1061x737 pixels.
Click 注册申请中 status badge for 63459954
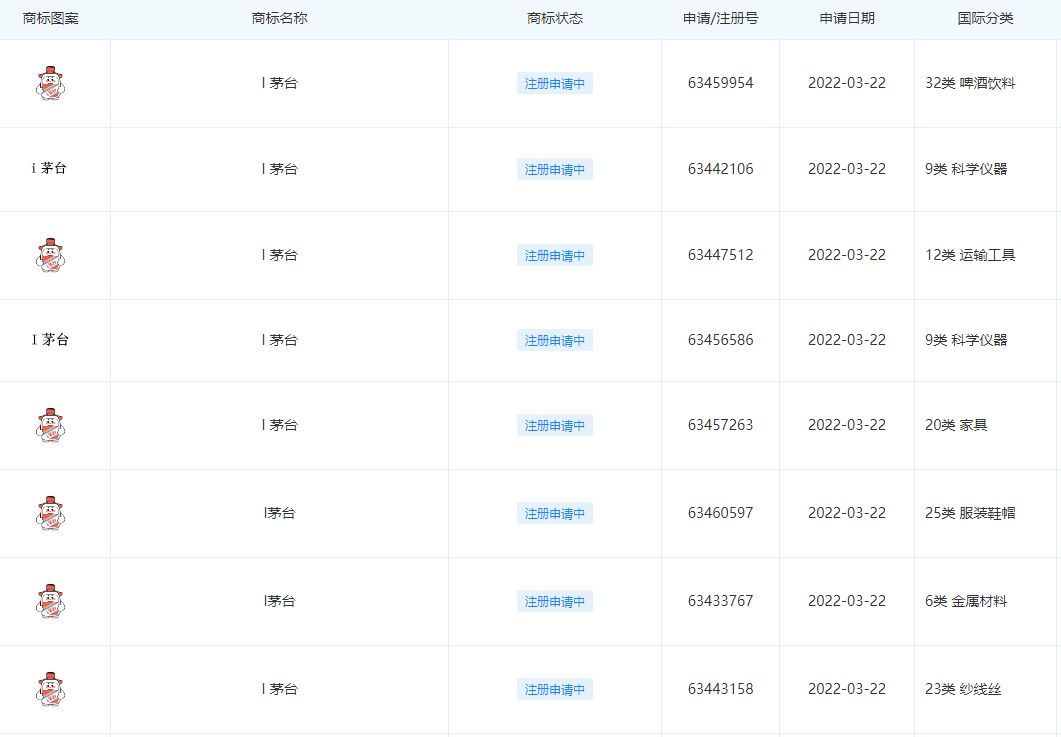554,83
